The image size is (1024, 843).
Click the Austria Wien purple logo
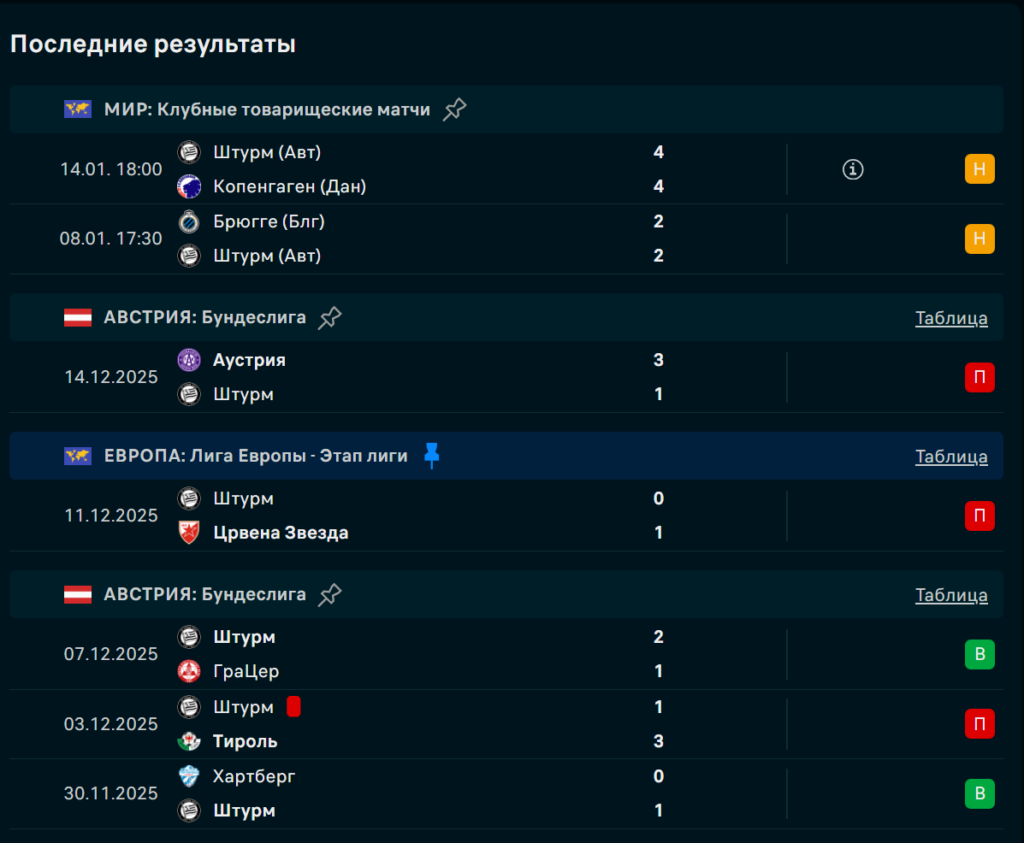point(188,360)
